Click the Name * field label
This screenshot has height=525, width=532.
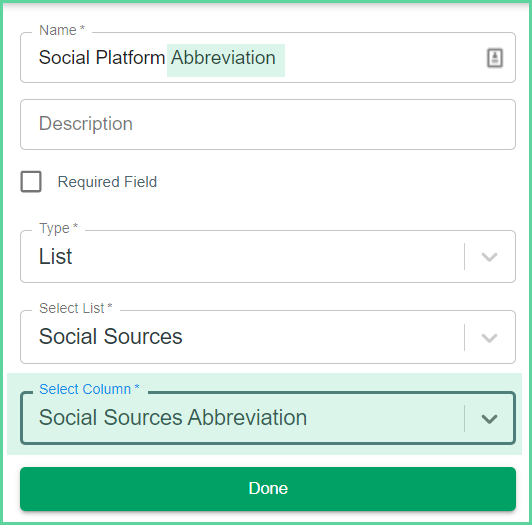tap(62, 30)
